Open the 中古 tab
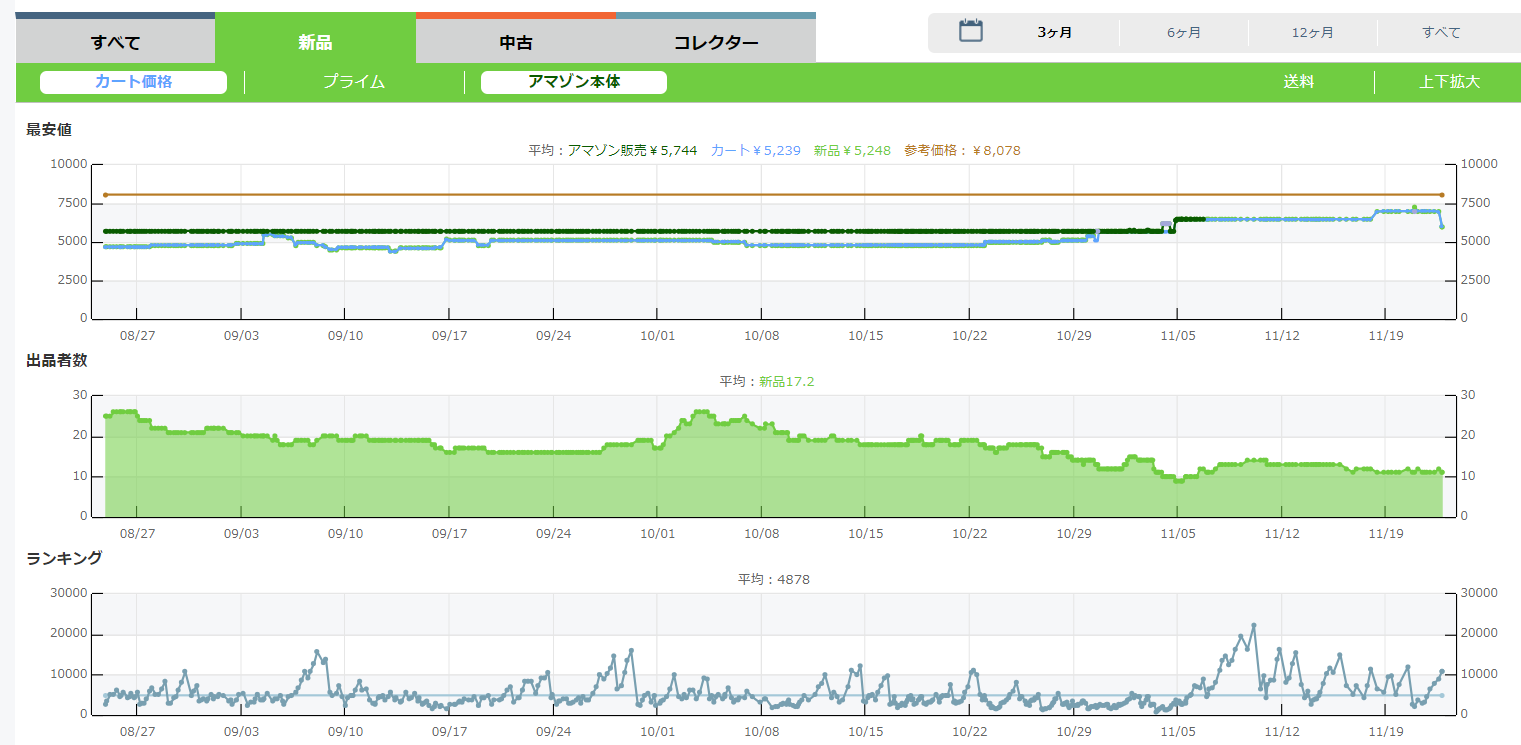 pyautogui.click(x=515, y=42)
